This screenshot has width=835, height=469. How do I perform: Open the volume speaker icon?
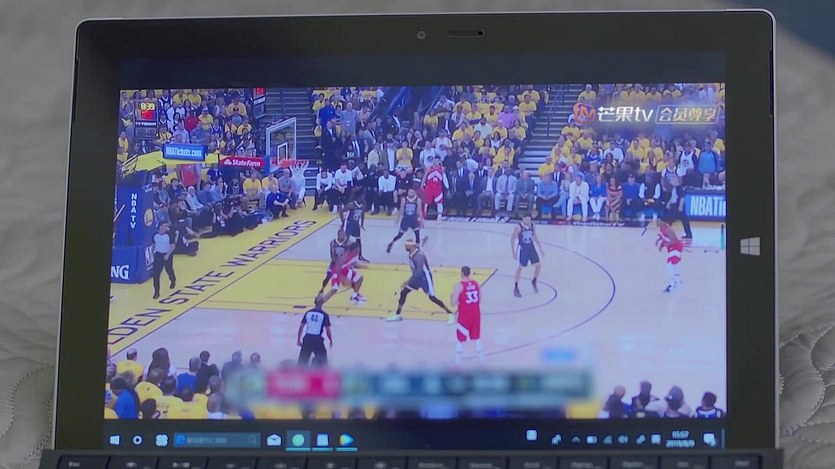pos(623,440)
